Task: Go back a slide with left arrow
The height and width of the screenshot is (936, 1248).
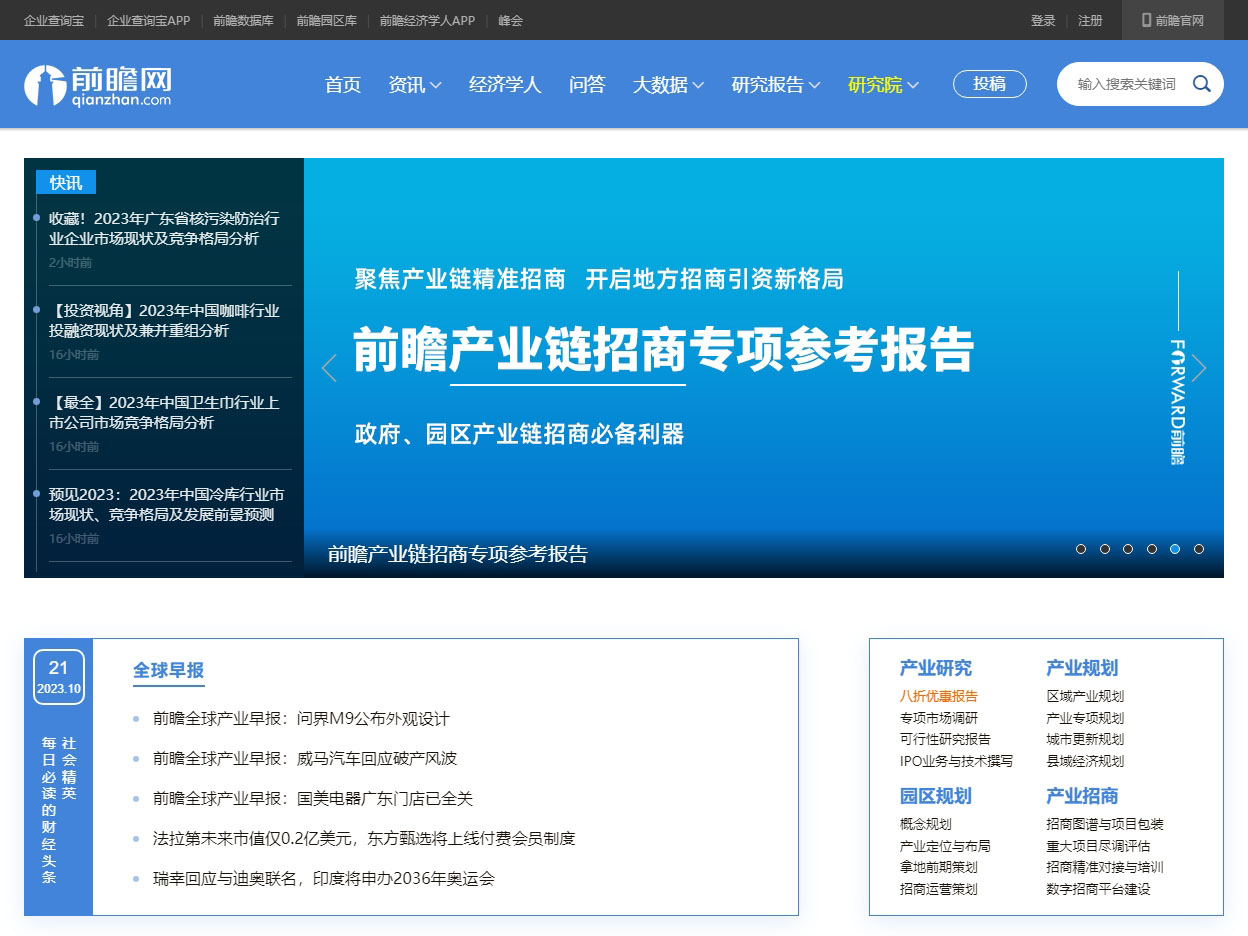Action: coord(329,368)
